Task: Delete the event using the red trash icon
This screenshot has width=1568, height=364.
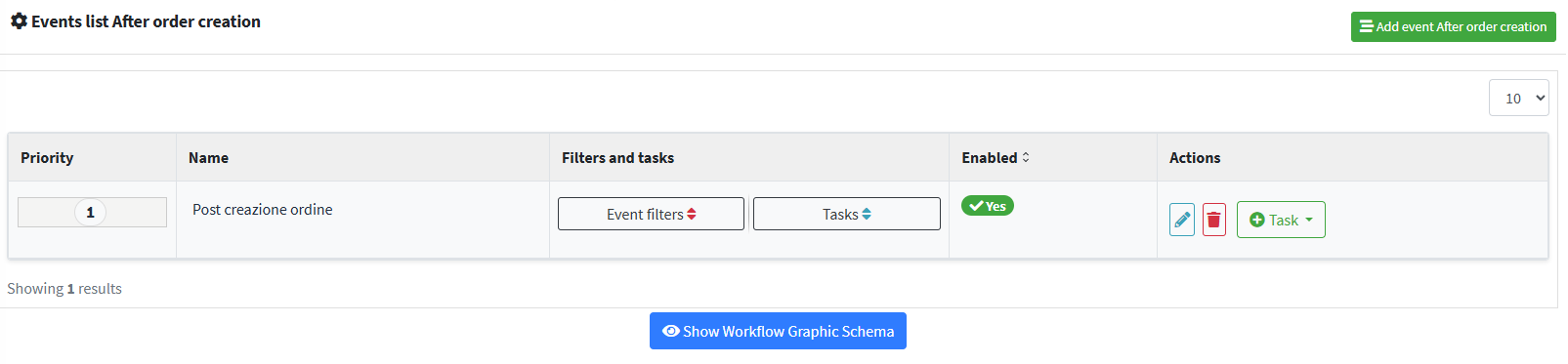Action: 1213,220
